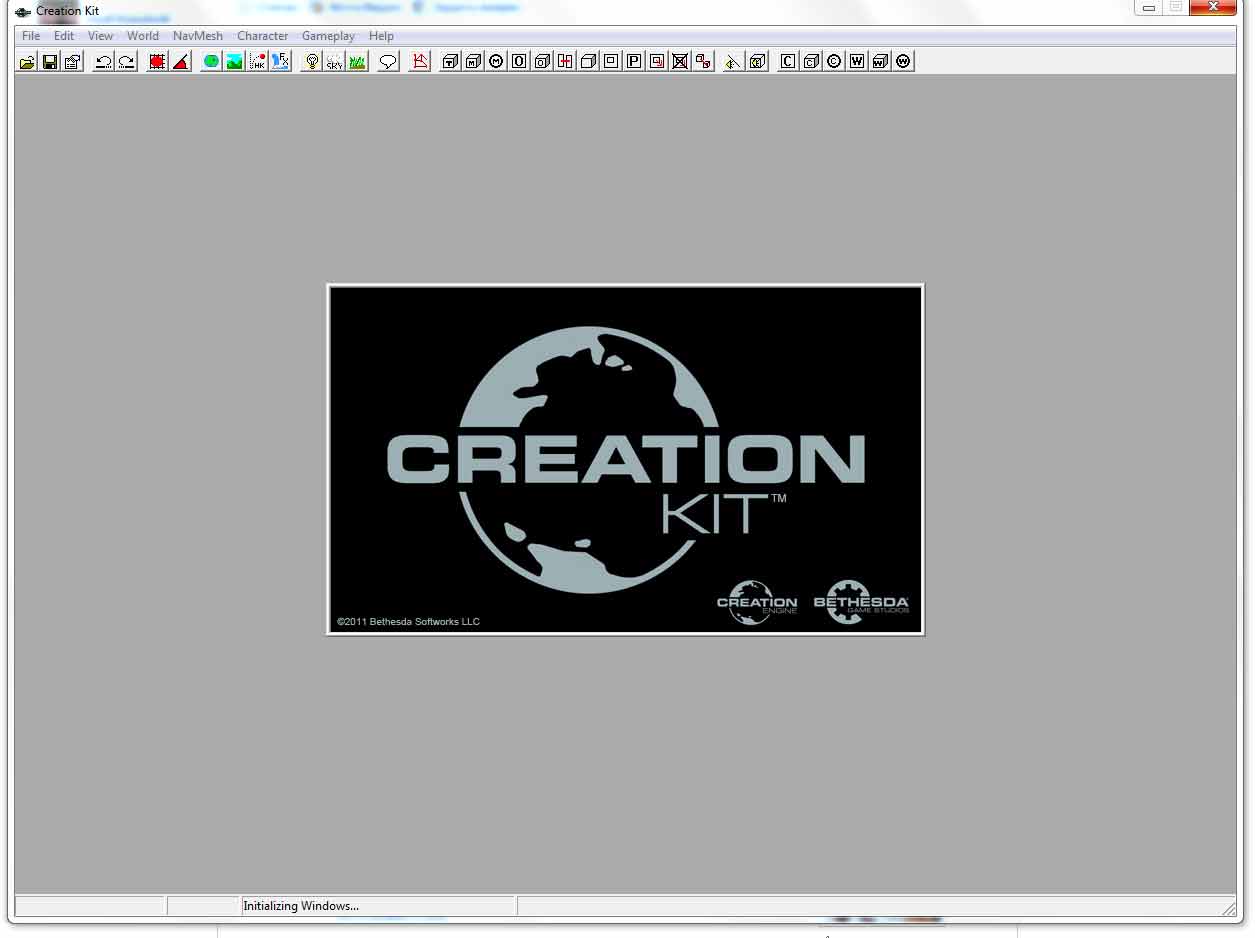Open the Help menu
The image size is (1255, 938).
click(381, 36)
